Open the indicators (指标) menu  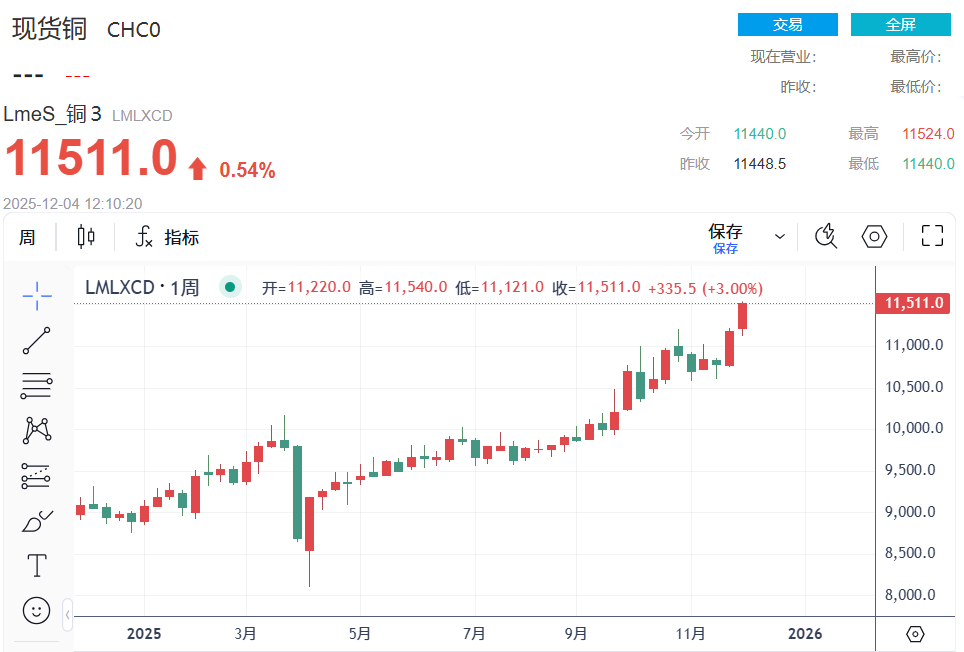click(168, 237)
